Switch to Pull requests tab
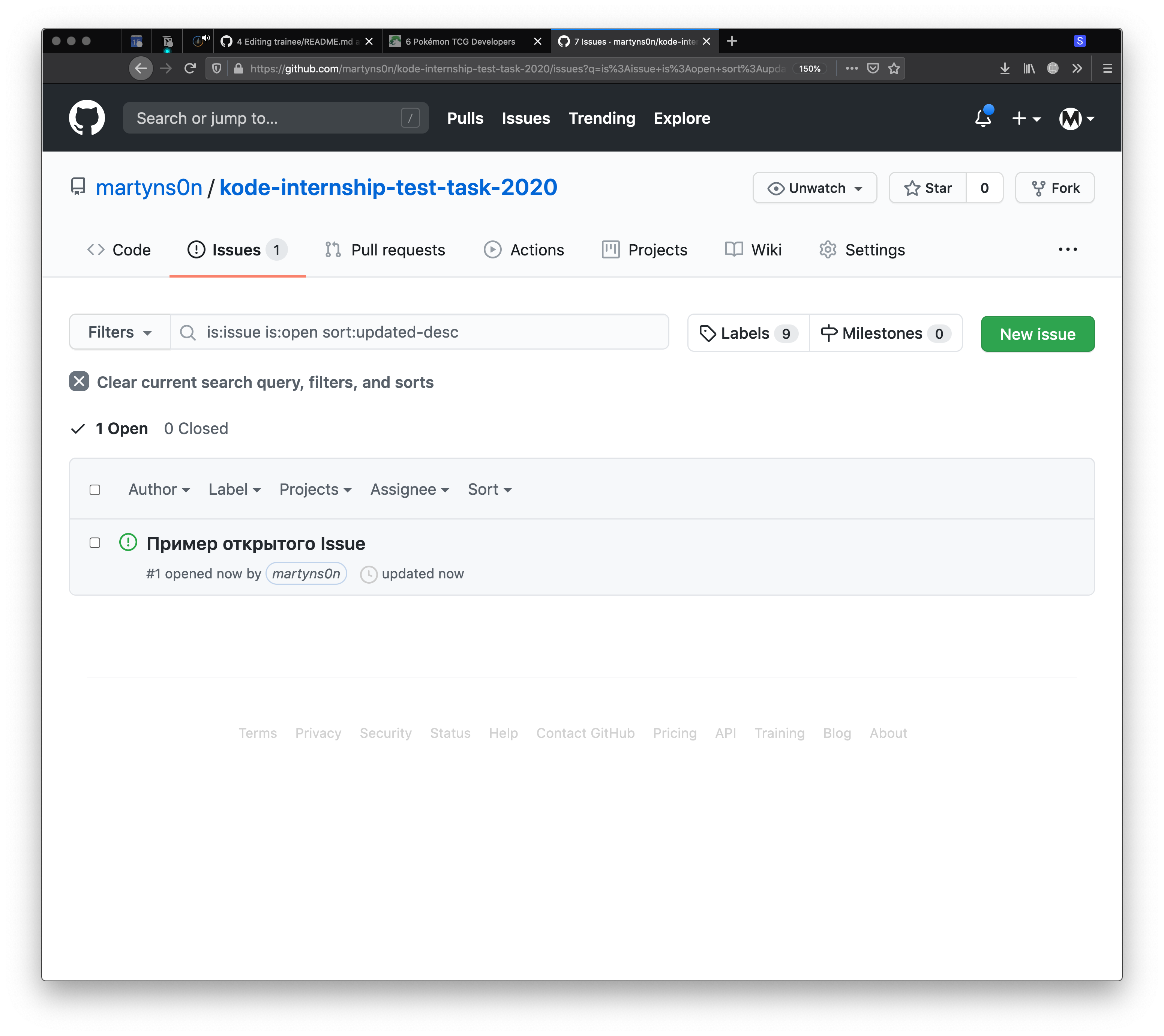The height and width of the screenshot is (1036, 1164). pos(385,250)
